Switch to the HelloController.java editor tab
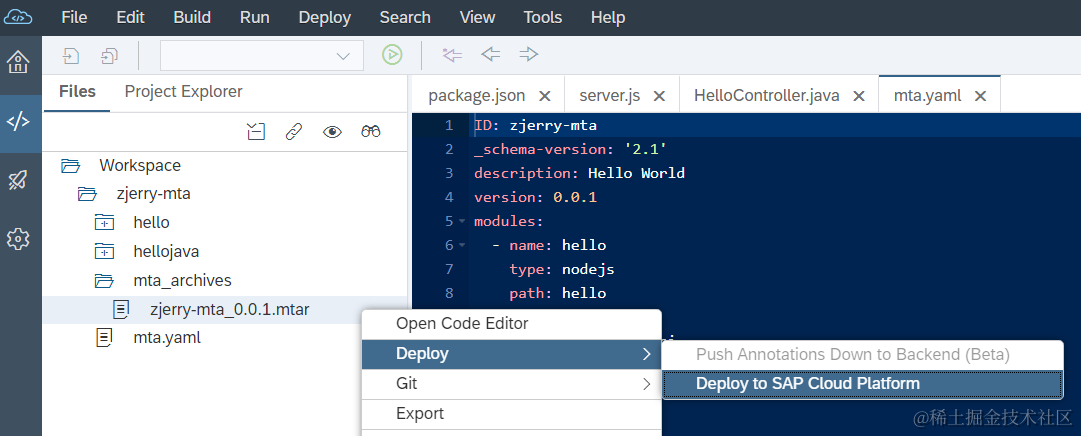 pos(767,96)
